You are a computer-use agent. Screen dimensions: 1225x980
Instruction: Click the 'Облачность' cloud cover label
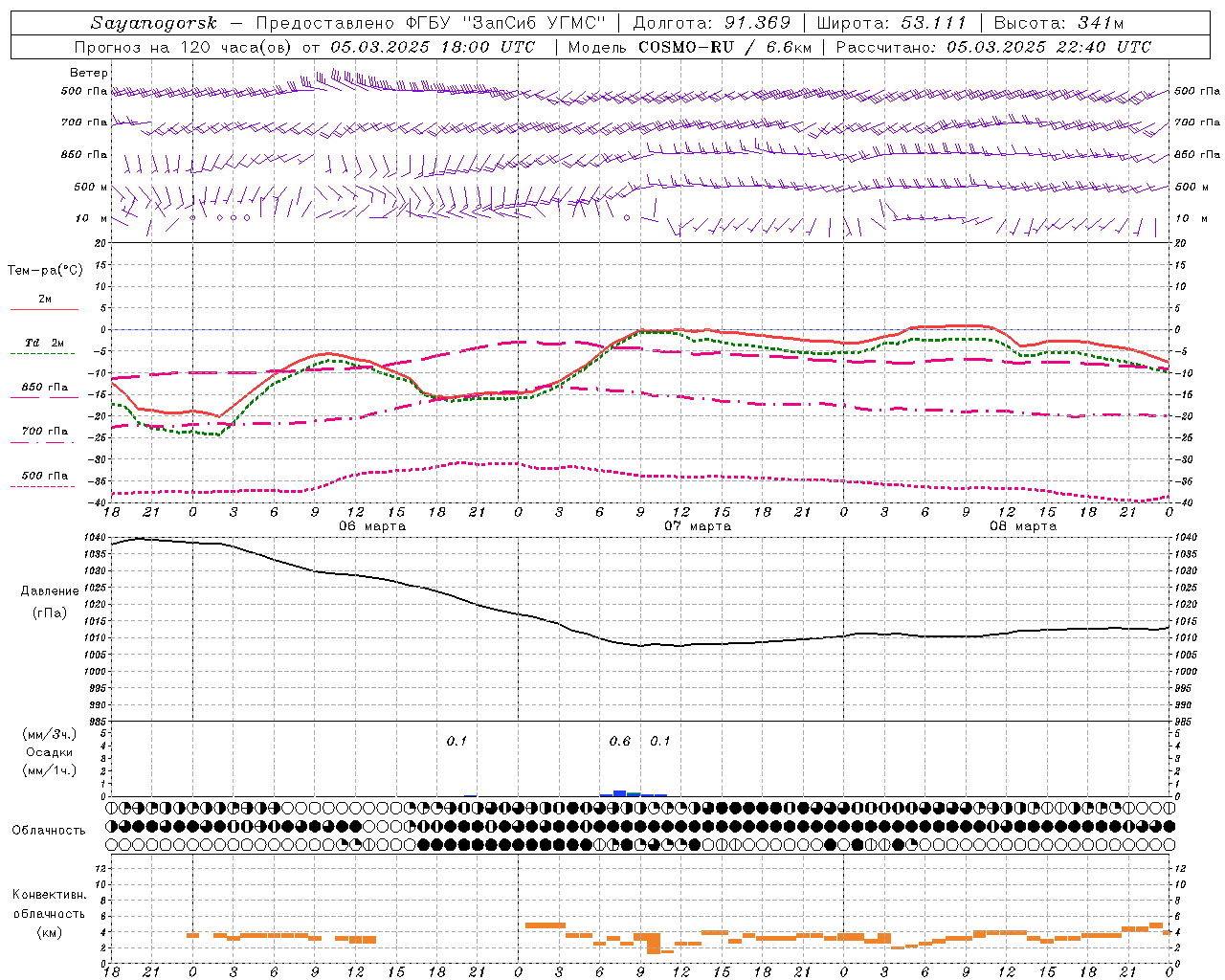pos(49,830)
